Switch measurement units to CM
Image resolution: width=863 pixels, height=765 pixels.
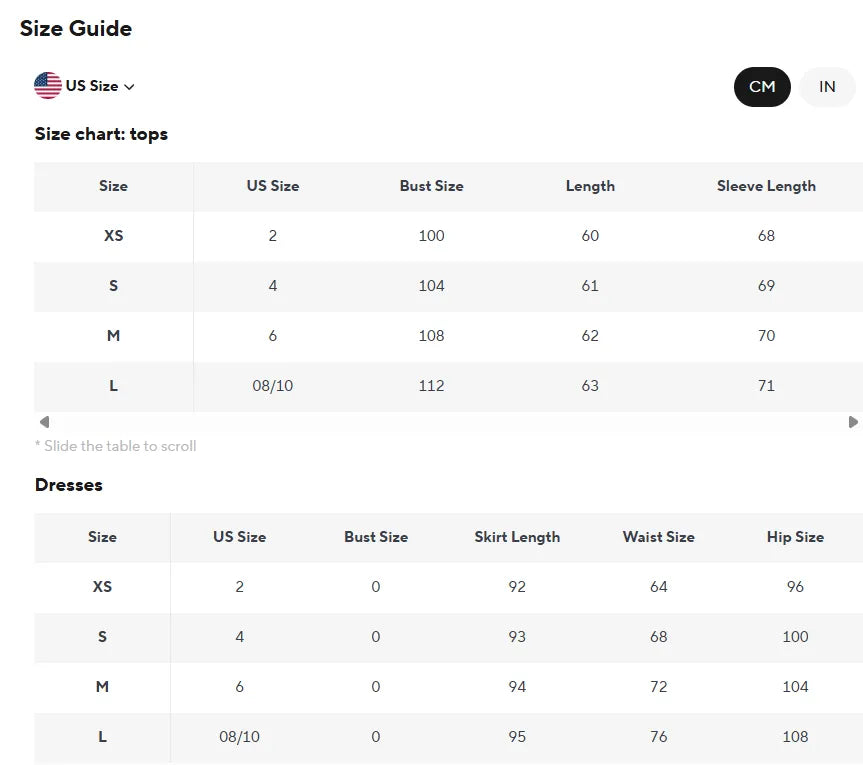[762, 87]
